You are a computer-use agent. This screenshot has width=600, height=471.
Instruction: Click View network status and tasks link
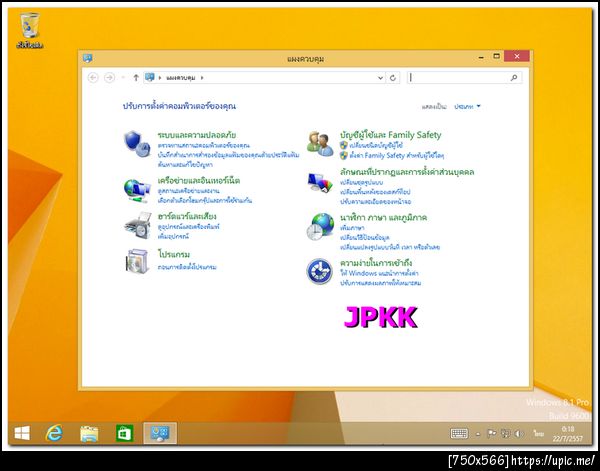click(x=188, y=191)
